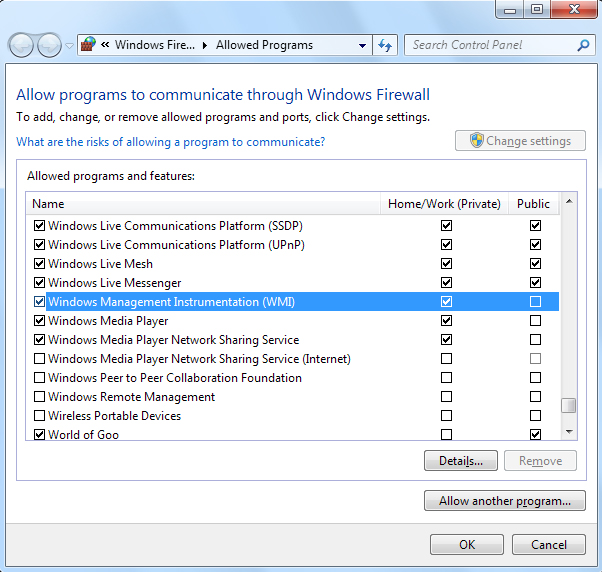Uncheck World of Goo name checkbox

(x=40, y=434)
